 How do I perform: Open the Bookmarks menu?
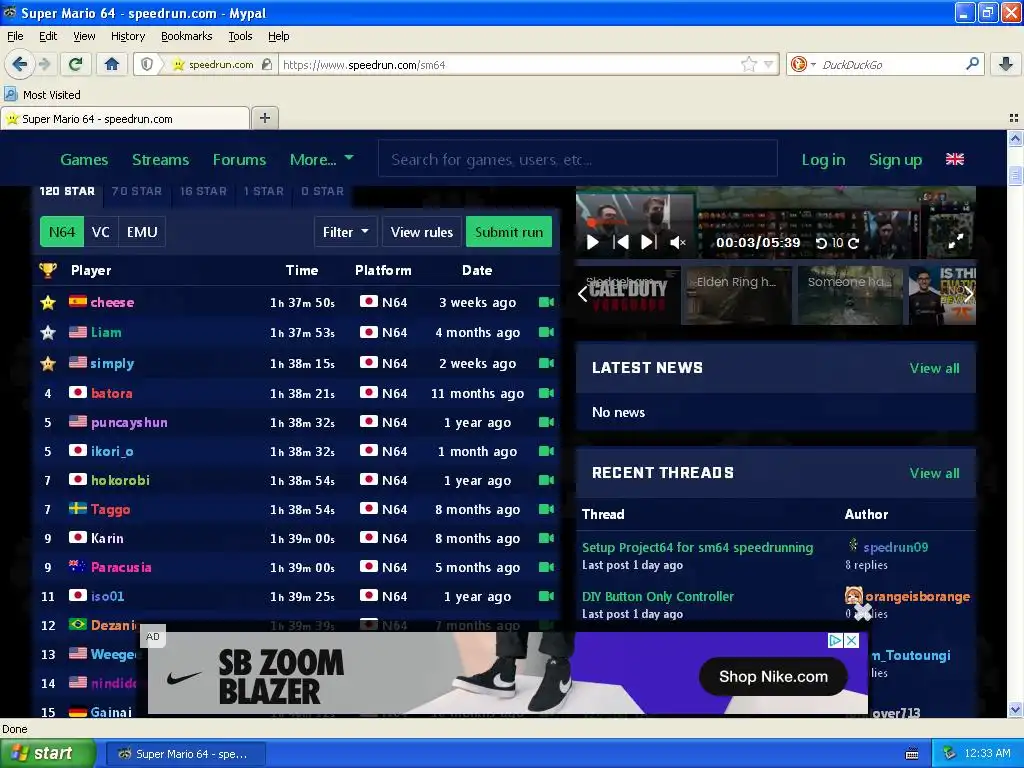click(x=186, y=36)
